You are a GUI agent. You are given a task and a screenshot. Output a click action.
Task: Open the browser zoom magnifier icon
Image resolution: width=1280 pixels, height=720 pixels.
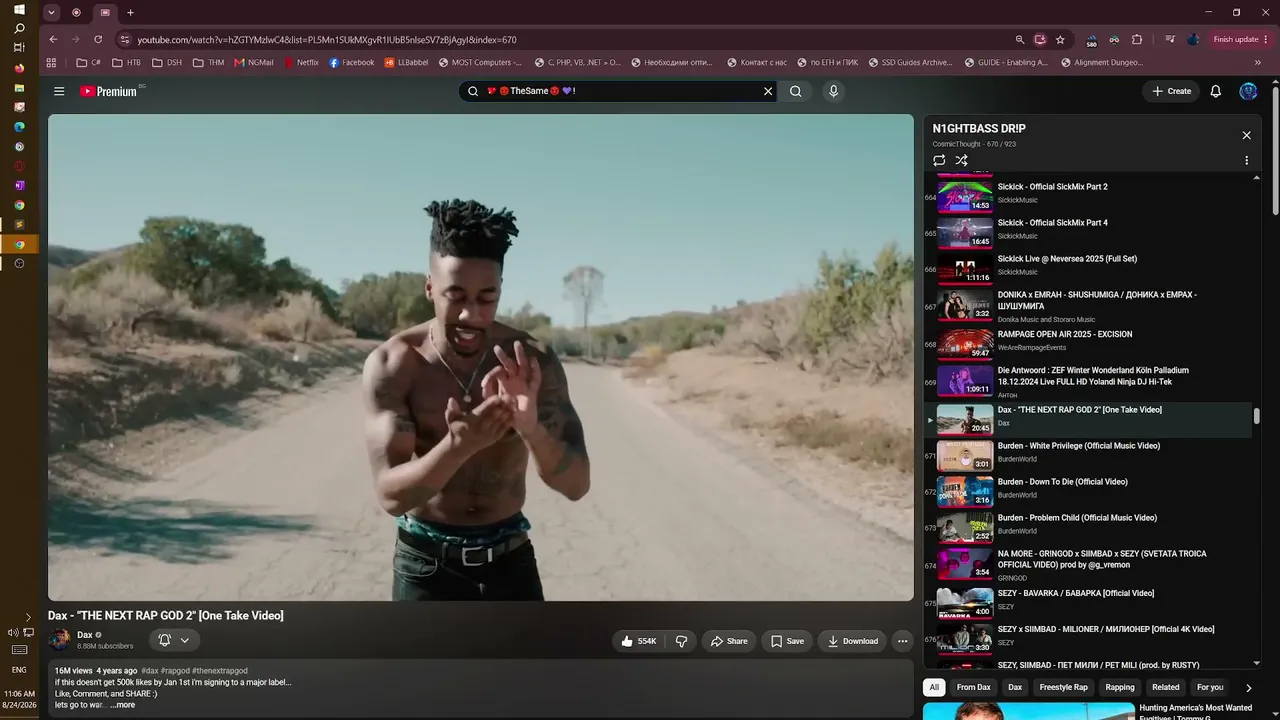[1020, 39]
